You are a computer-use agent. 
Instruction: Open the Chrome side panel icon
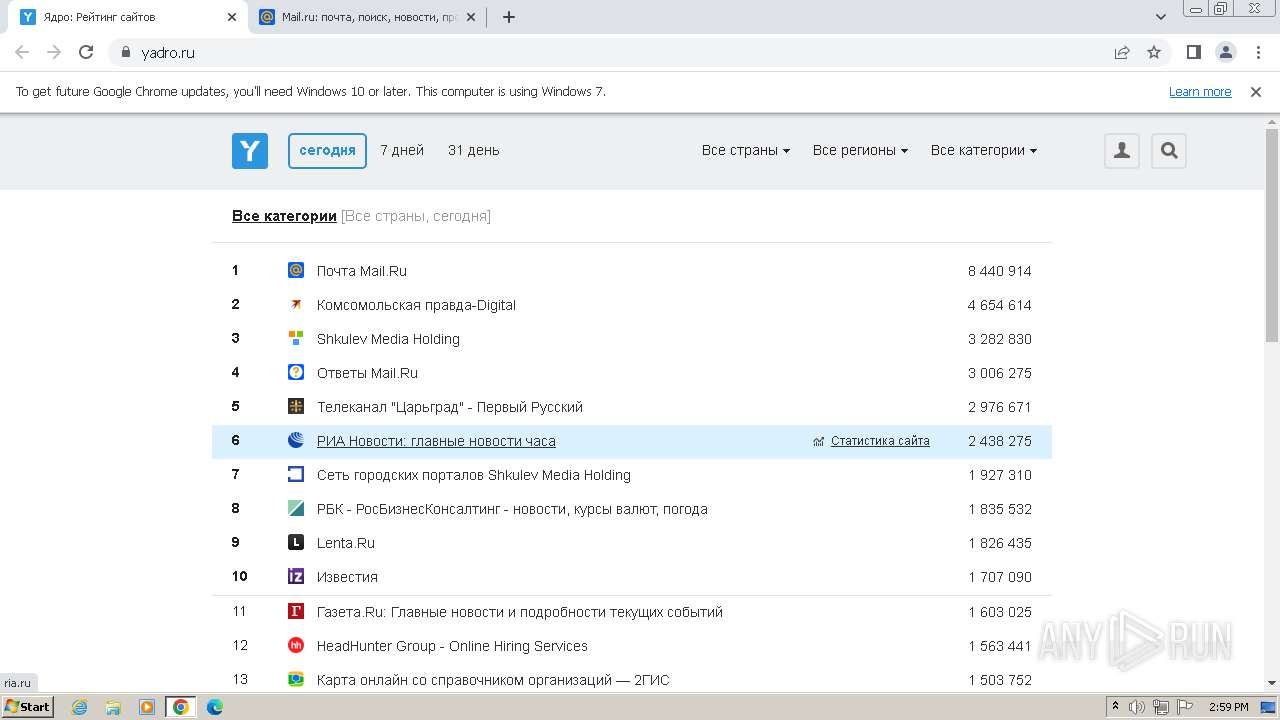(x=1194, y=52)
